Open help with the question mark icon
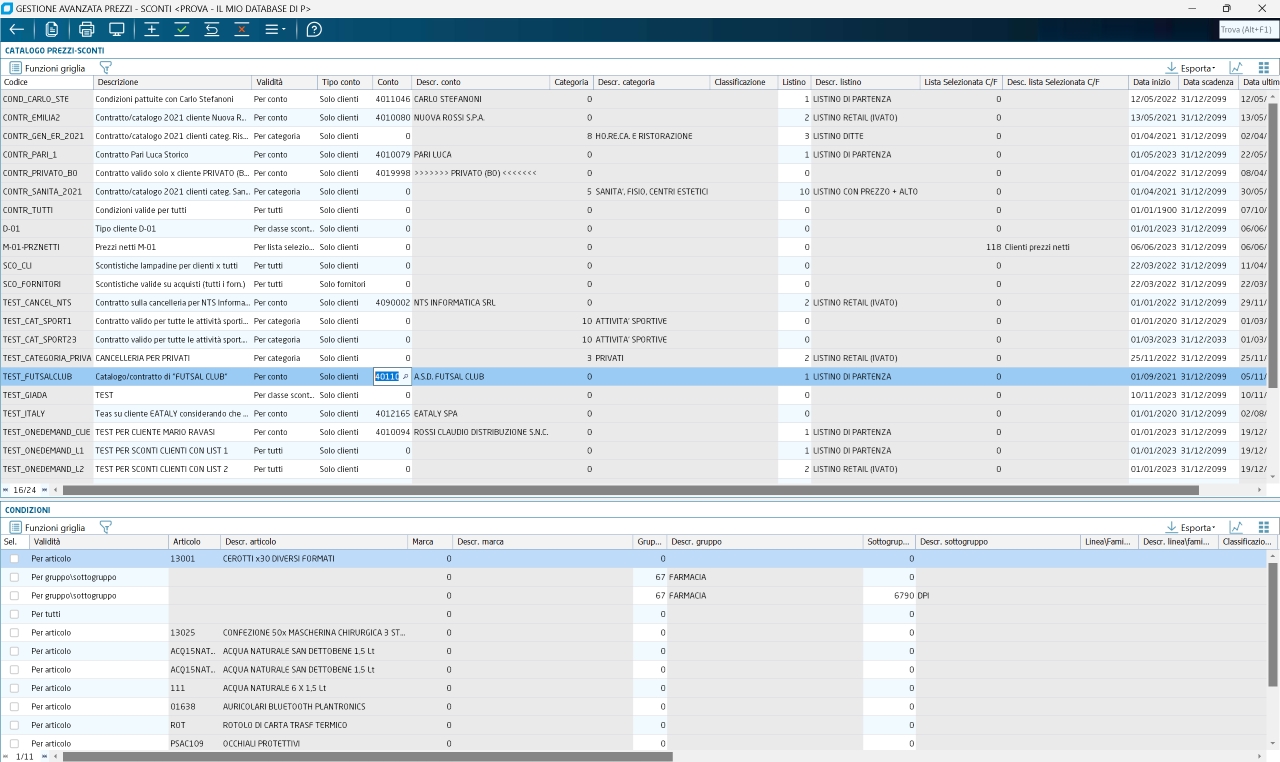Image resolution: width=1280 pixels, height=762 pixels. coord(314,30)
